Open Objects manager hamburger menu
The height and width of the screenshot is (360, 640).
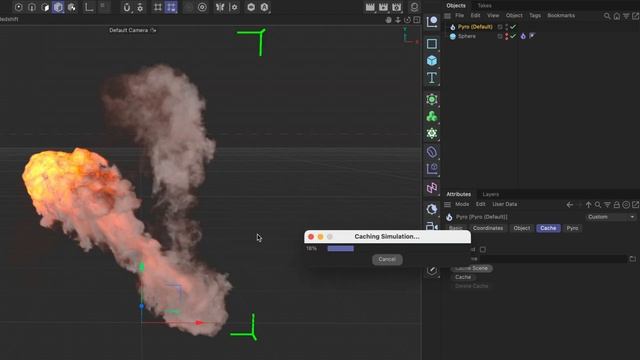point(448,16)
